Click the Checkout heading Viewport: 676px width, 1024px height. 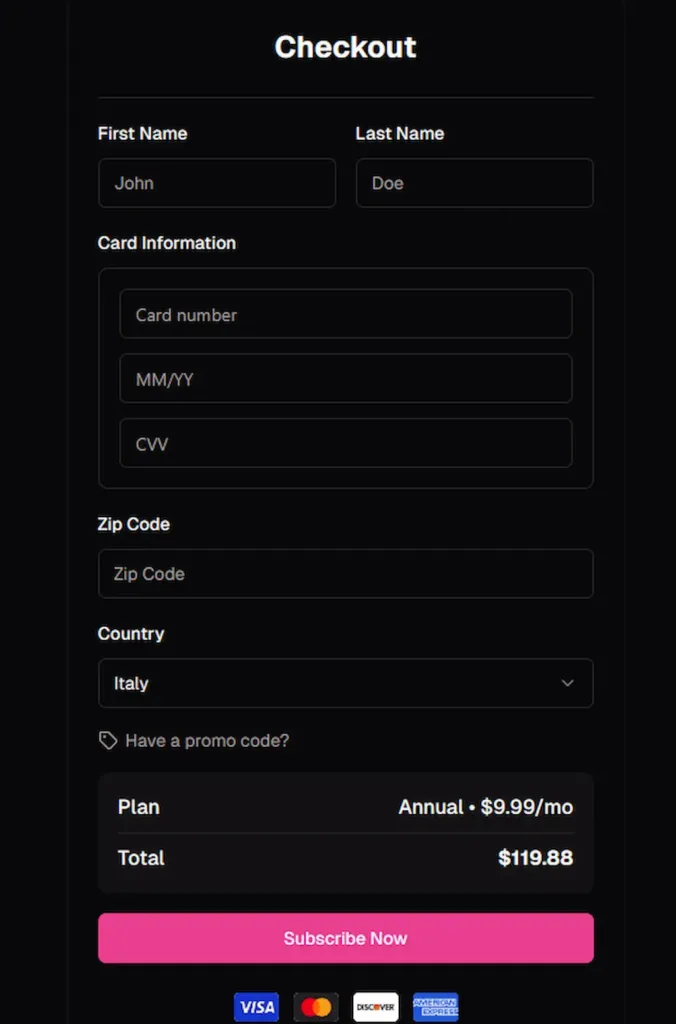pyautogui.click(x=345, y=46)
